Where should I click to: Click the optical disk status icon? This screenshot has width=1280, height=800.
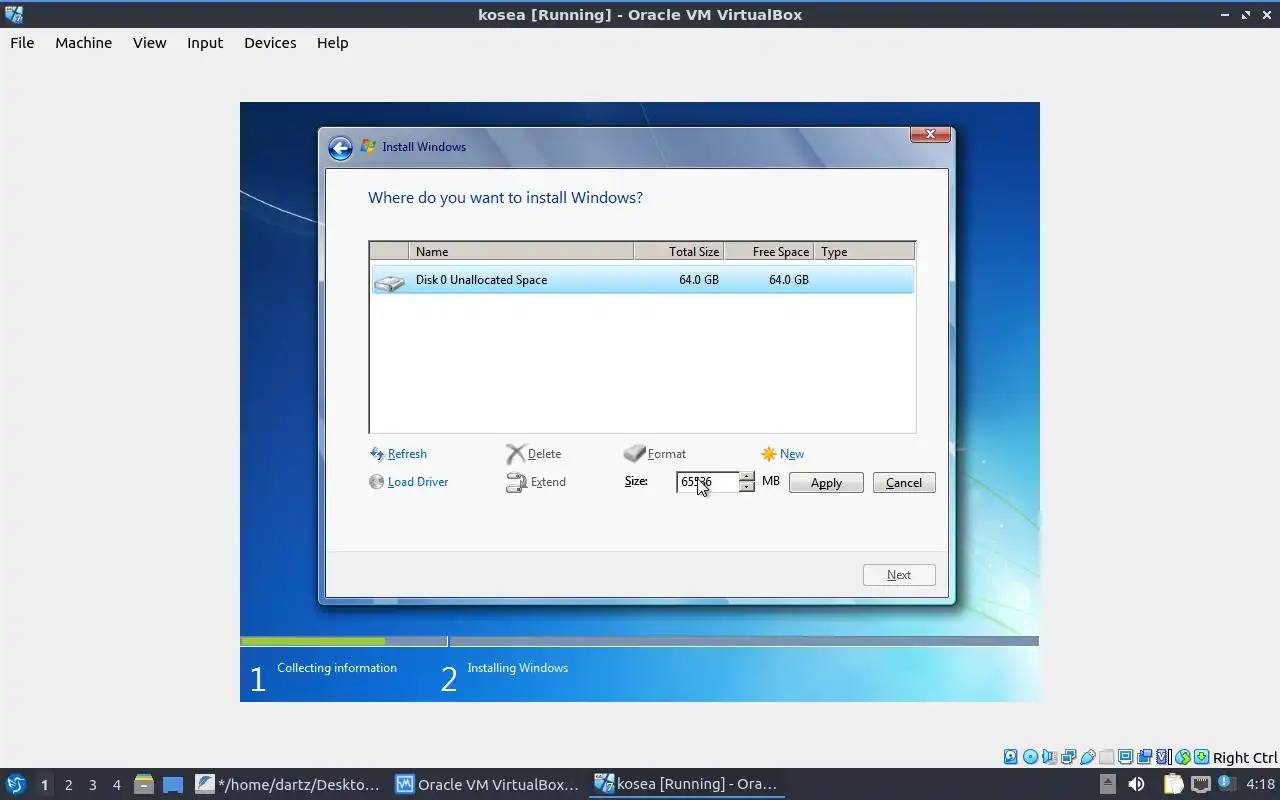[1030, 757]
